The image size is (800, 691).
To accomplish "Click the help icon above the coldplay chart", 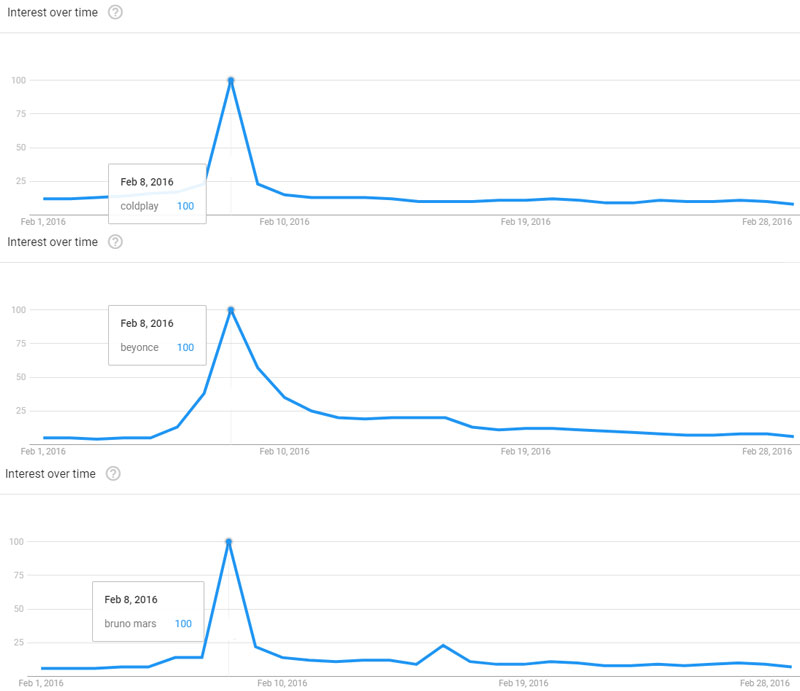I will pos(115,12).
